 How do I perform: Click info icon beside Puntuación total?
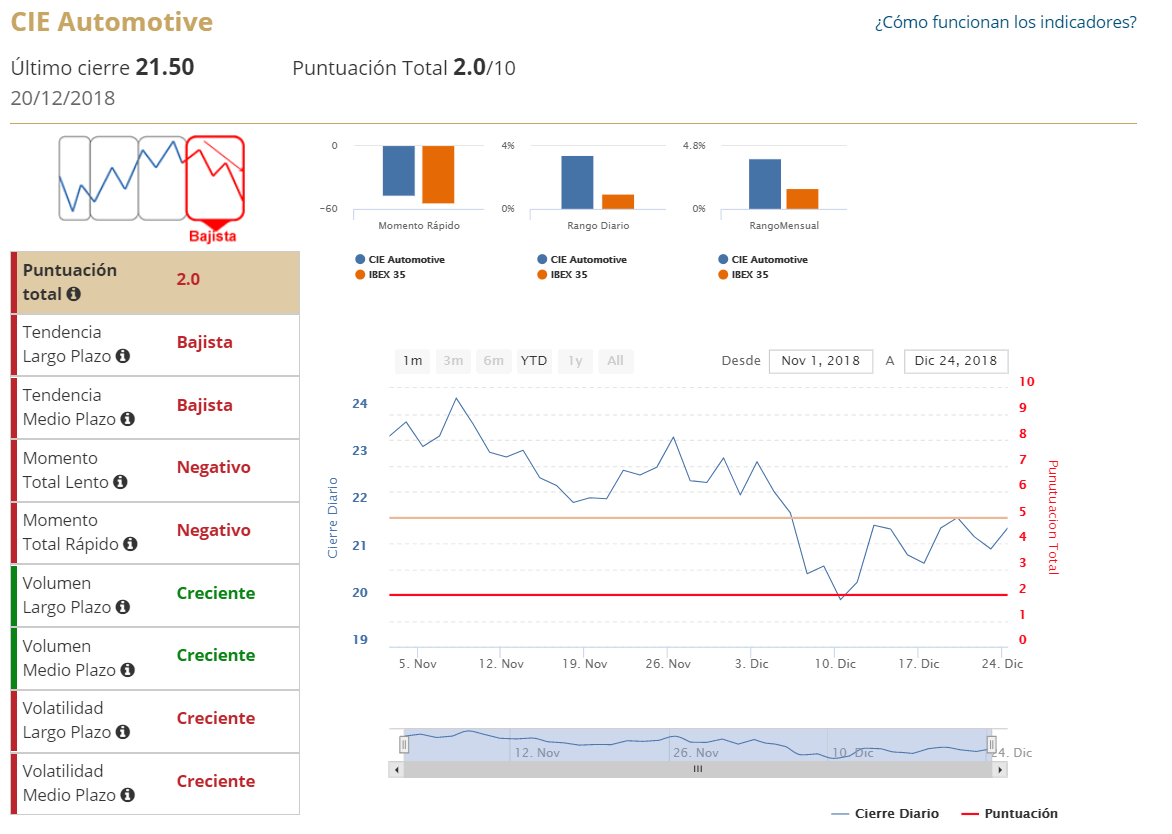point(74,295)
